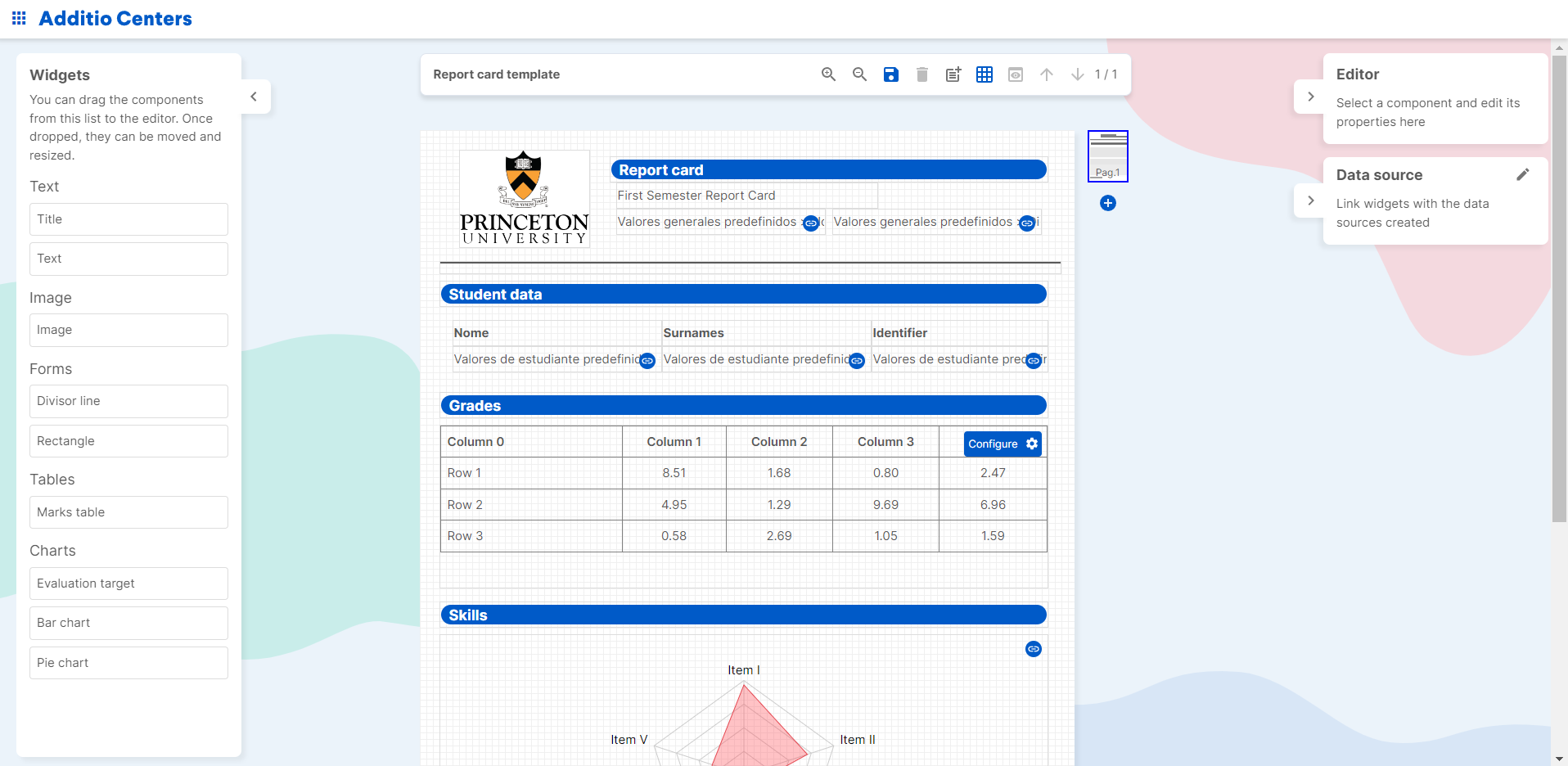Add a new page using document-plus icon
The image size is (1568, 766).
click(953, 74)
